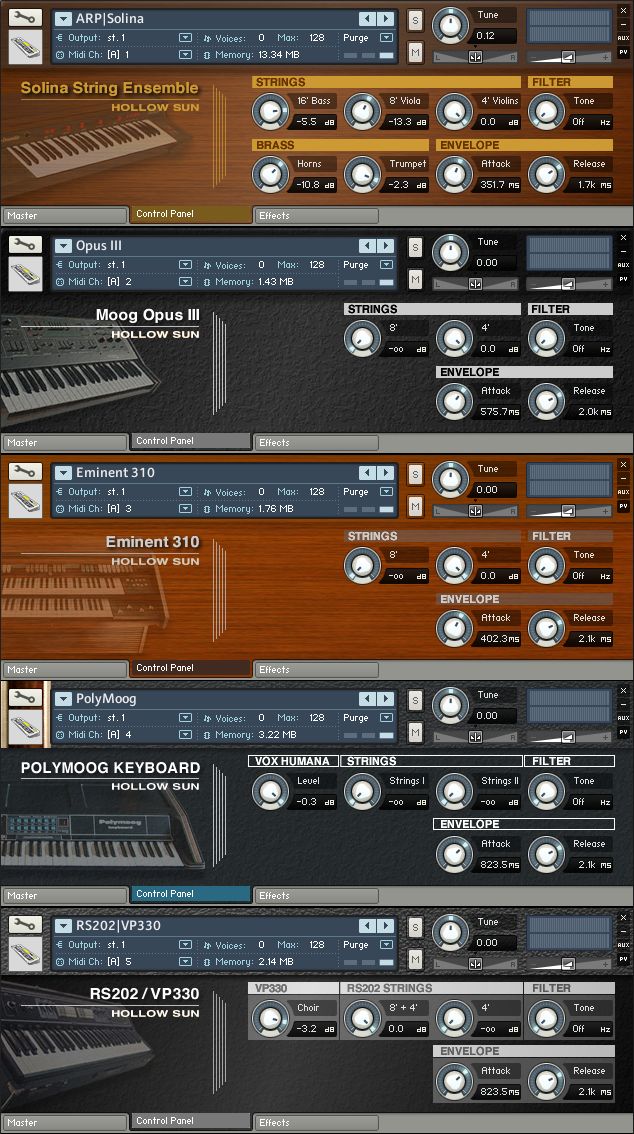
Task: Open Opus III Midi Ch dropdown arrow
Action: coord(186,281)
